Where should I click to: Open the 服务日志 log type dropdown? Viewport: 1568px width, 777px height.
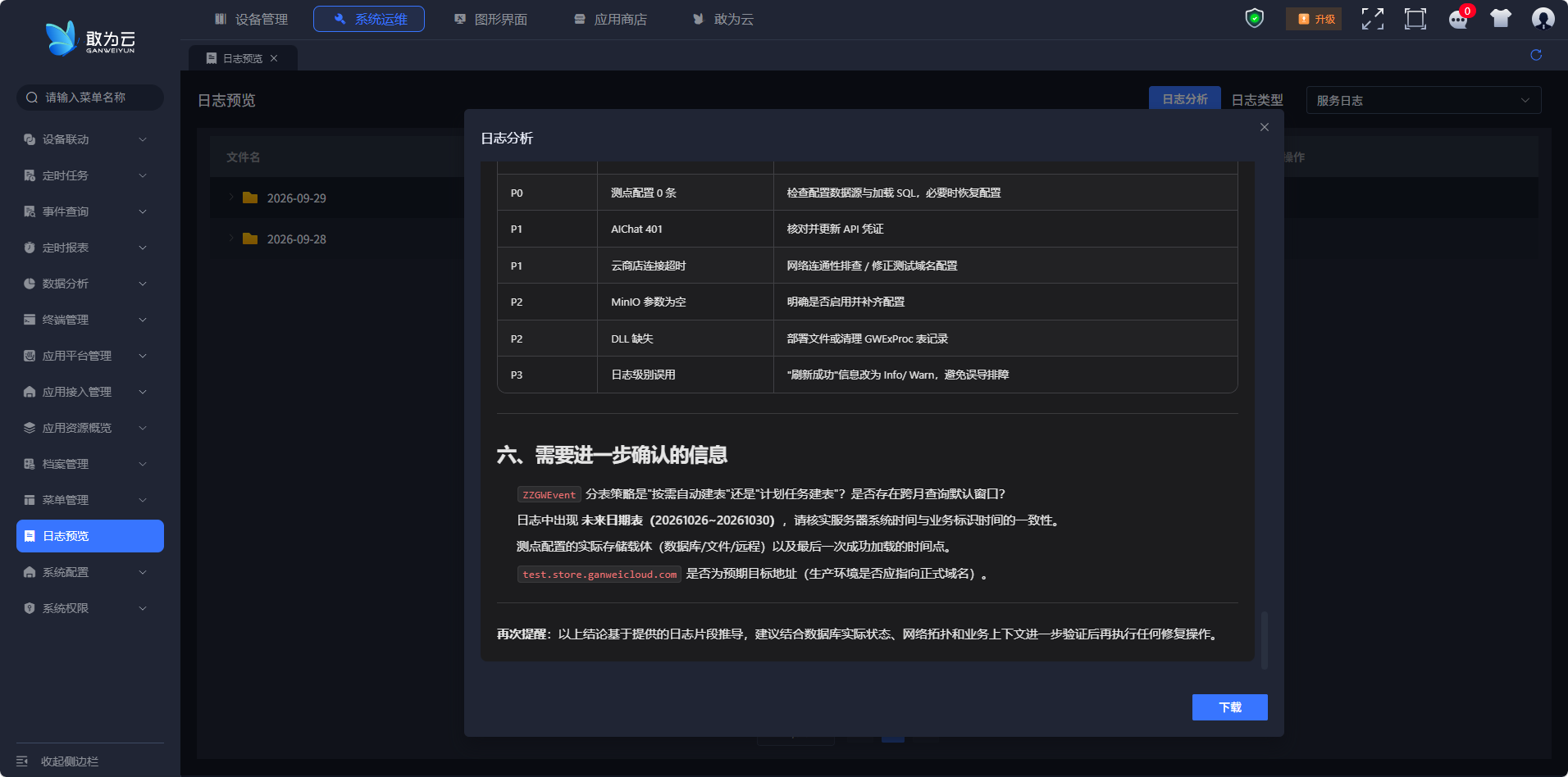click(1424, 100)
